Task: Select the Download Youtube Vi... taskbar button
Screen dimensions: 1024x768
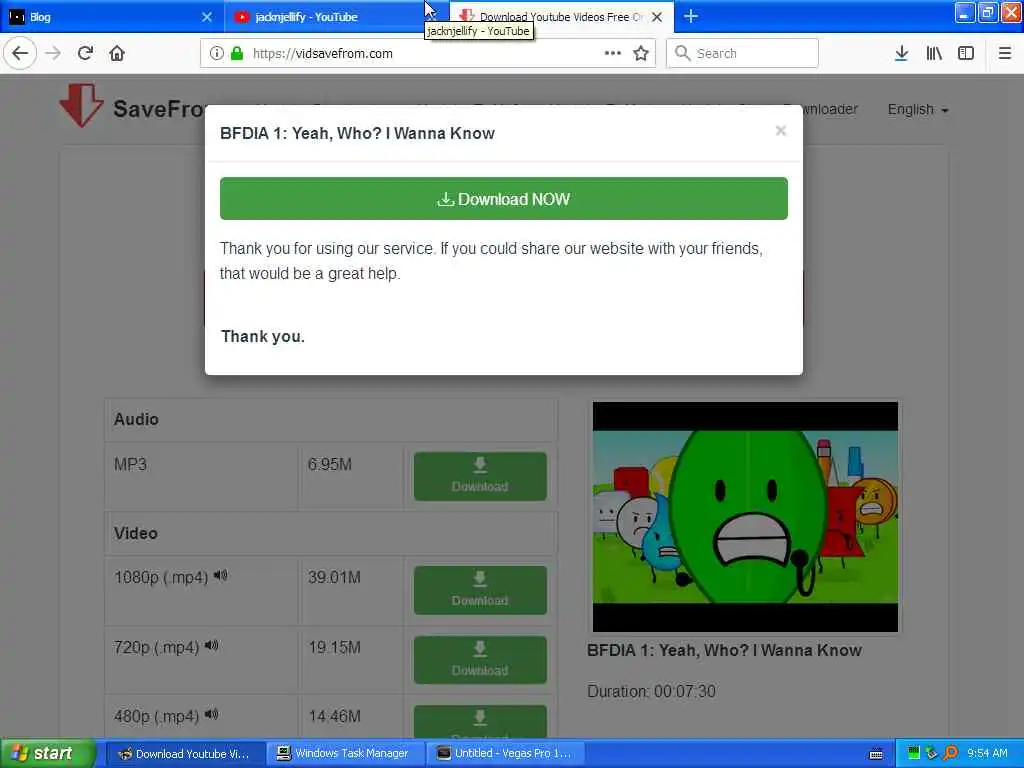Action: pyautogui.click(x=185, y=754)
